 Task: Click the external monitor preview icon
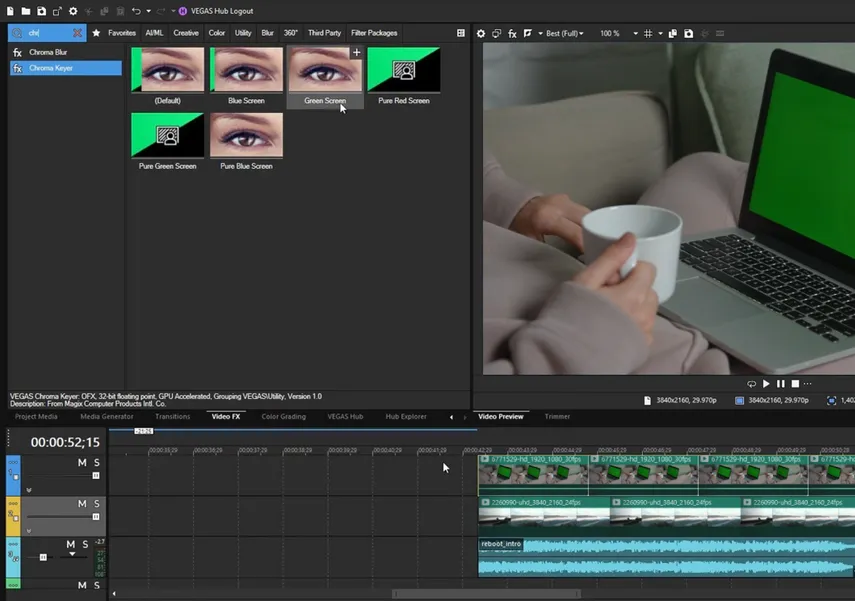[496, 34]
